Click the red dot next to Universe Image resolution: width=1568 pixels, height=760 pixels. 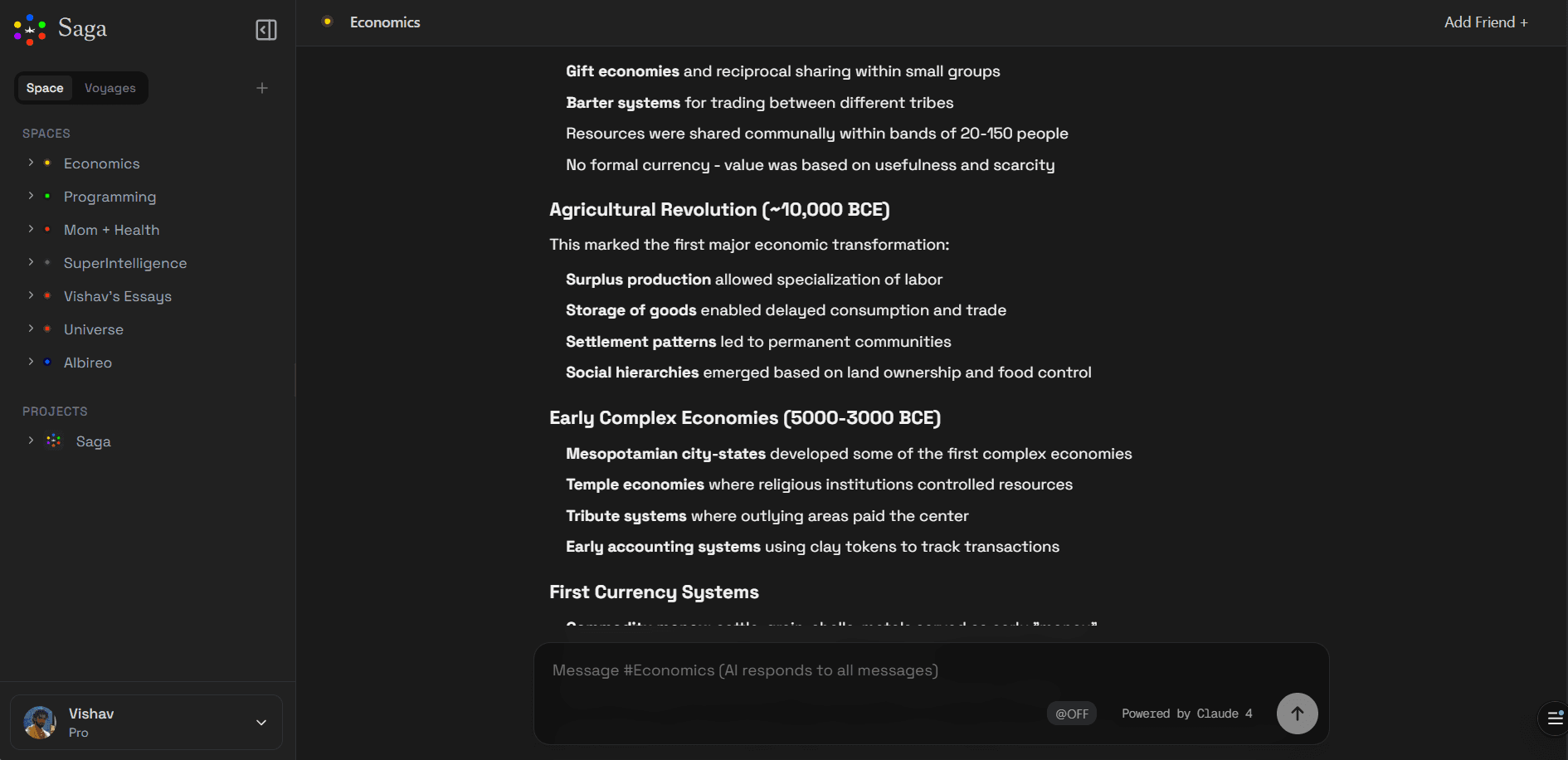click(x=47, y=329)
